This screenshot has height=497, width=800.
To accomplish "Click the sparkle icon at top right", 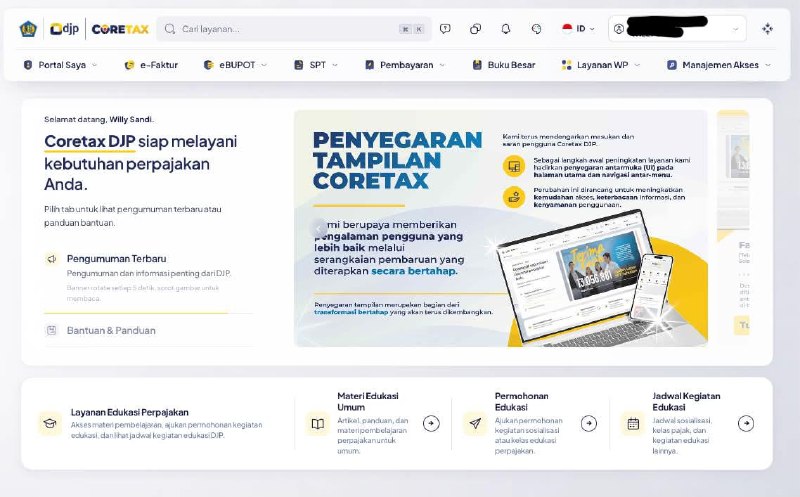I will coord(767,29).
